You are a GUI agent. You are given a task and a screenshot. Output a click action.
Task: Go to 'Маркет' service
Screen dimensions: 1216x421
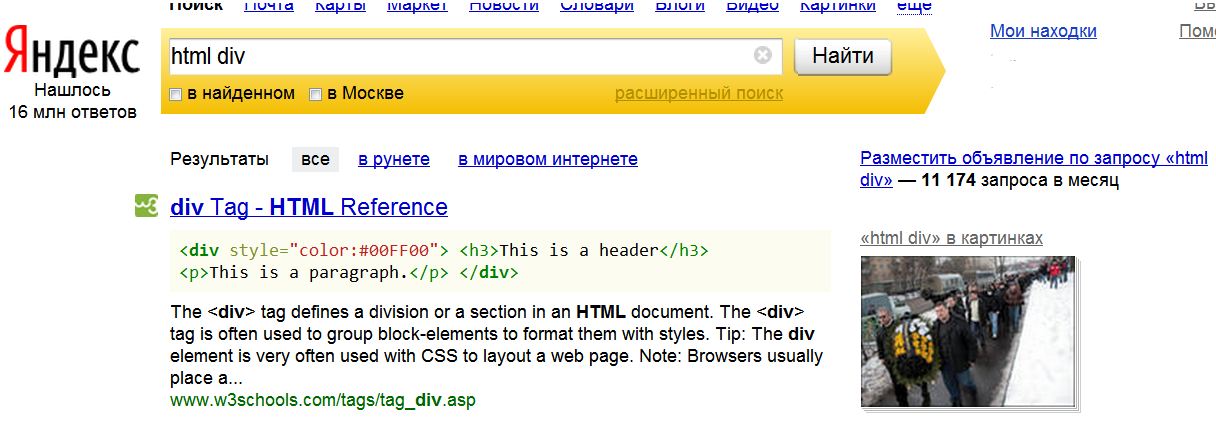pyautogui.click(x=417, y=6)
